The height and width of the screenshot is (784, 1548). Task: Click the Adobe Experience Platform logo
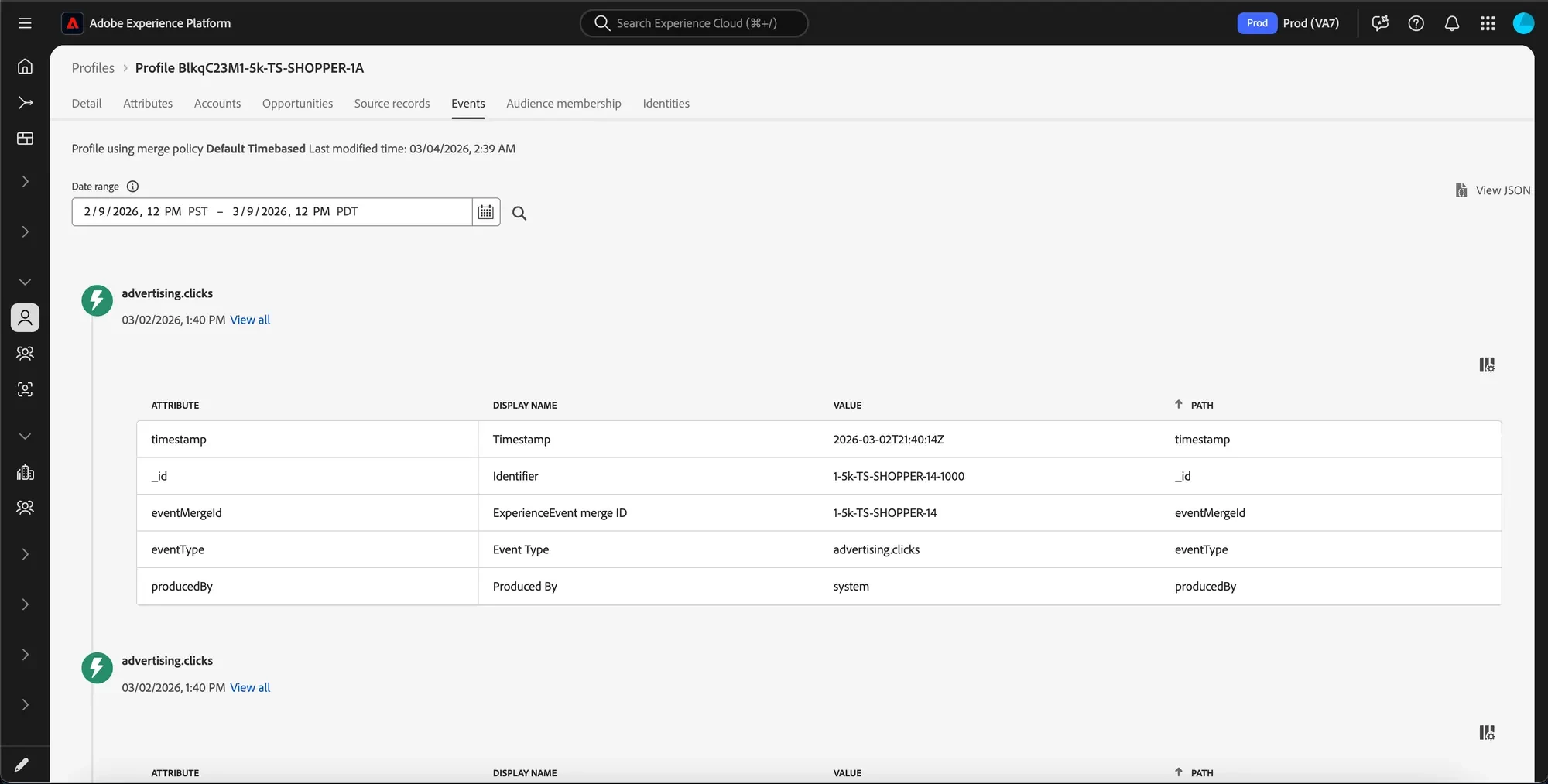(x=72, y=23)
